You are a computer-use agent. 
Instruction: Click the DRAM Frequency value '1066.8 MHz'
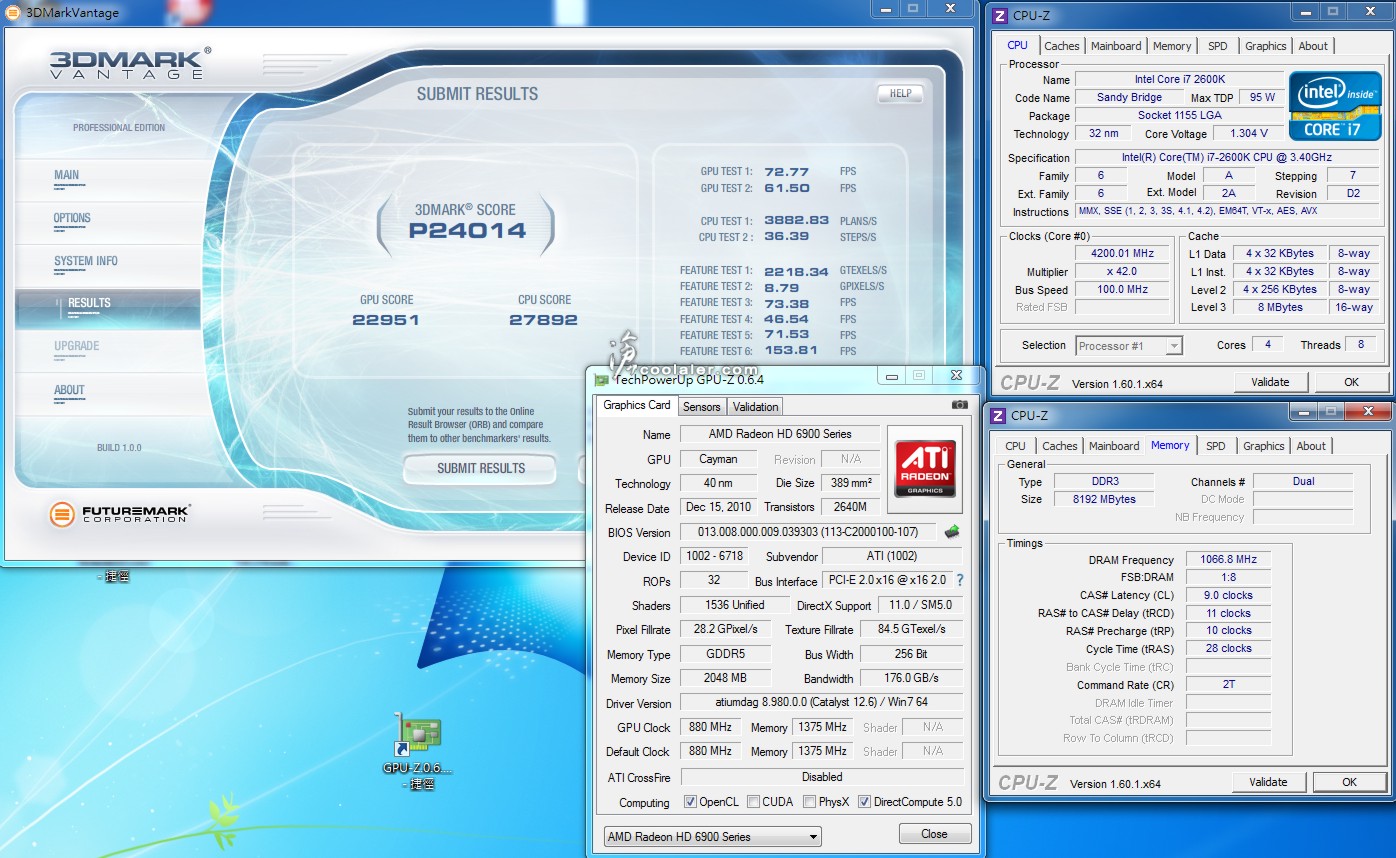click(x=1228, y=559)
